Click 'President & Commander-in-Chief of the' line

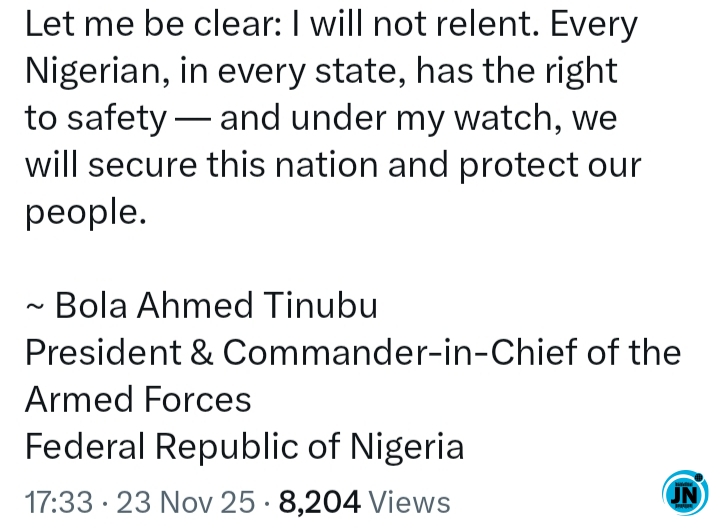(x=352, y=353)
